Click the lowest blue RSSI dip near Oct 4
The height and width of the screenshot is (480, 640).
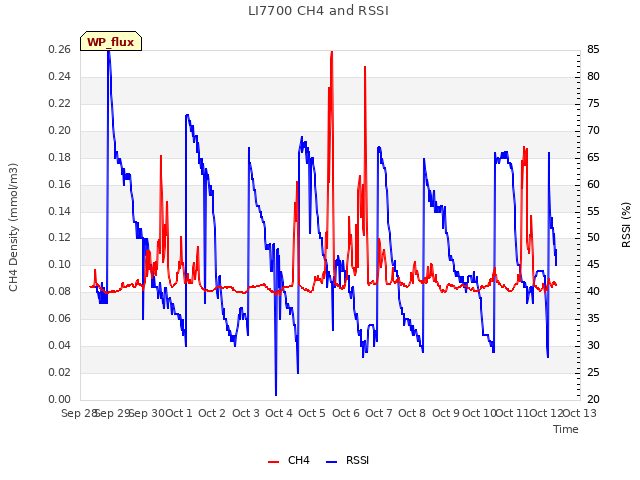(x=276, y=393)
